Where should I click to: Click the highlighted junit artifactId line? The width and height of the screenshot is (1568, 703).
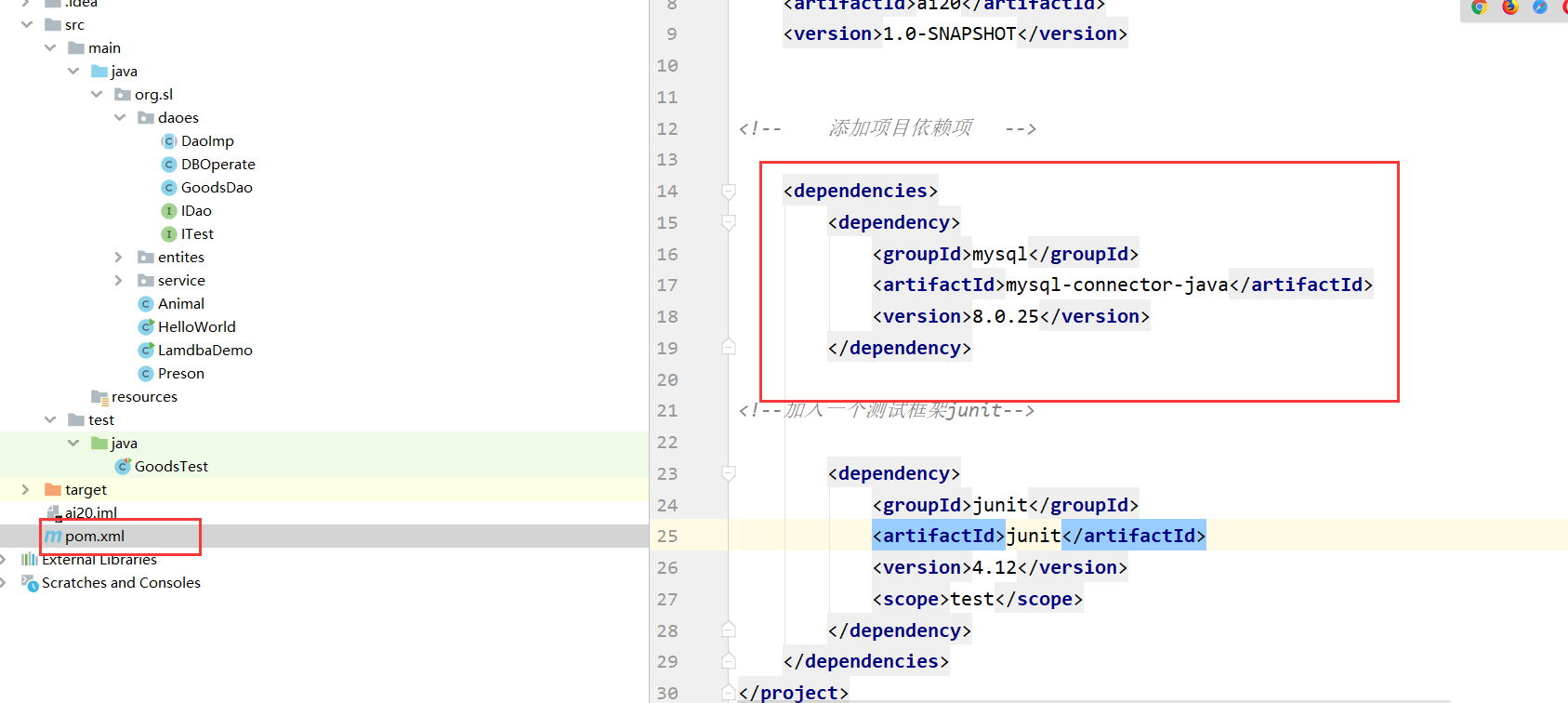pos(1038,536)
